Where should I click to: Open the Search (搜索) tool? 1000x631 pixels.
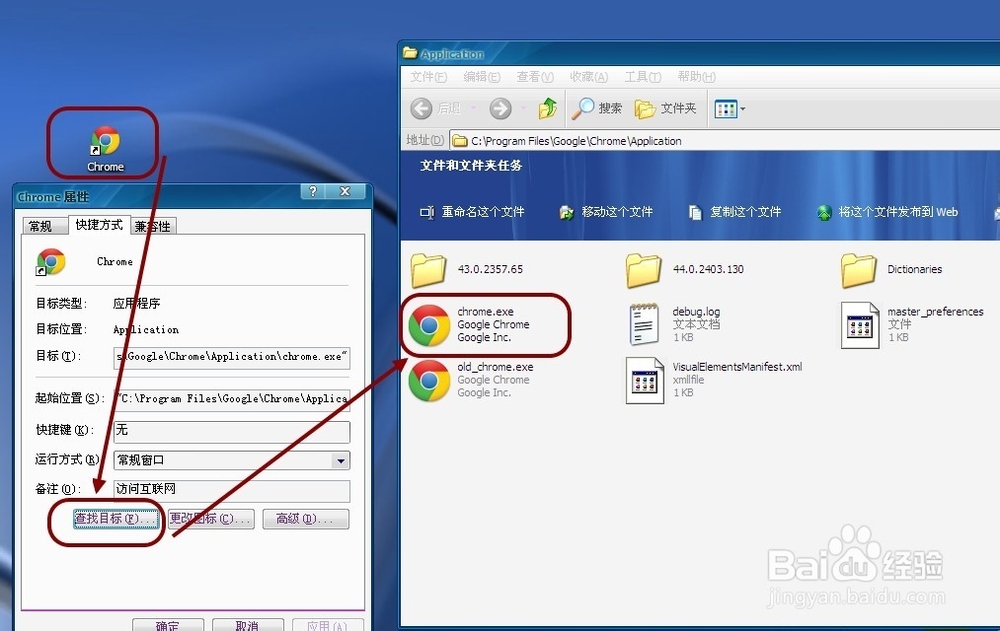[x=597, y=108]
